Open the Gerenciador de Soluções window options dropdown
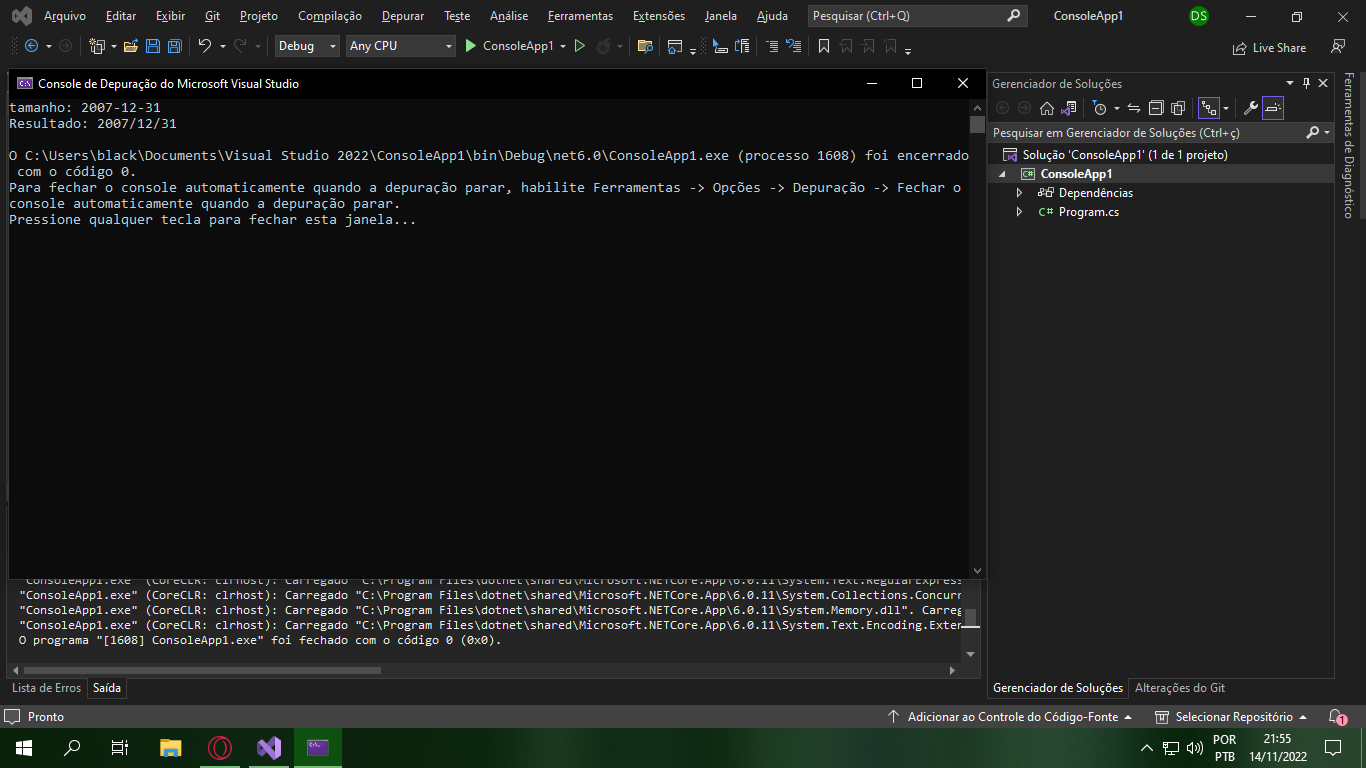 (x=1290, y=84)
